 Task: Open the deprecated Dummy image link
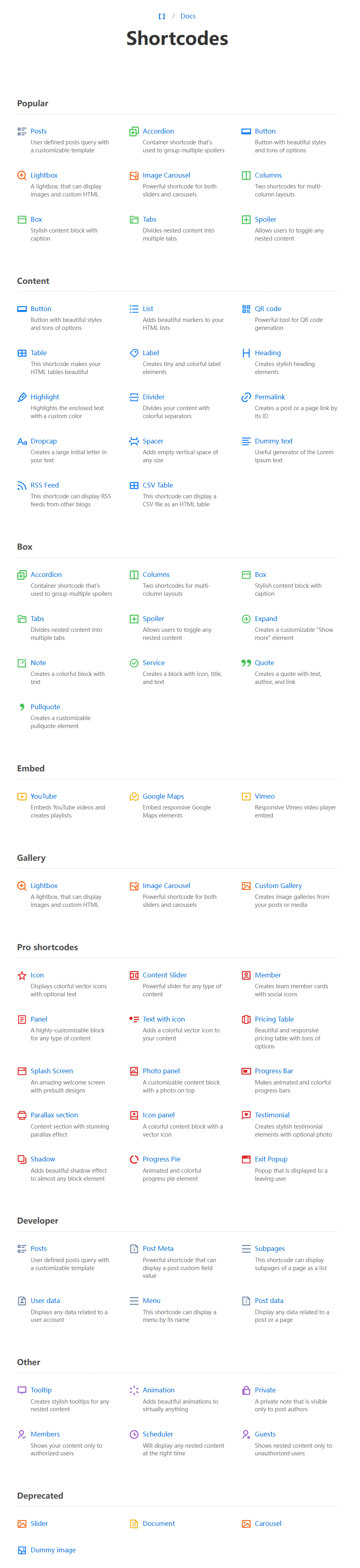tap(53, 1550)
